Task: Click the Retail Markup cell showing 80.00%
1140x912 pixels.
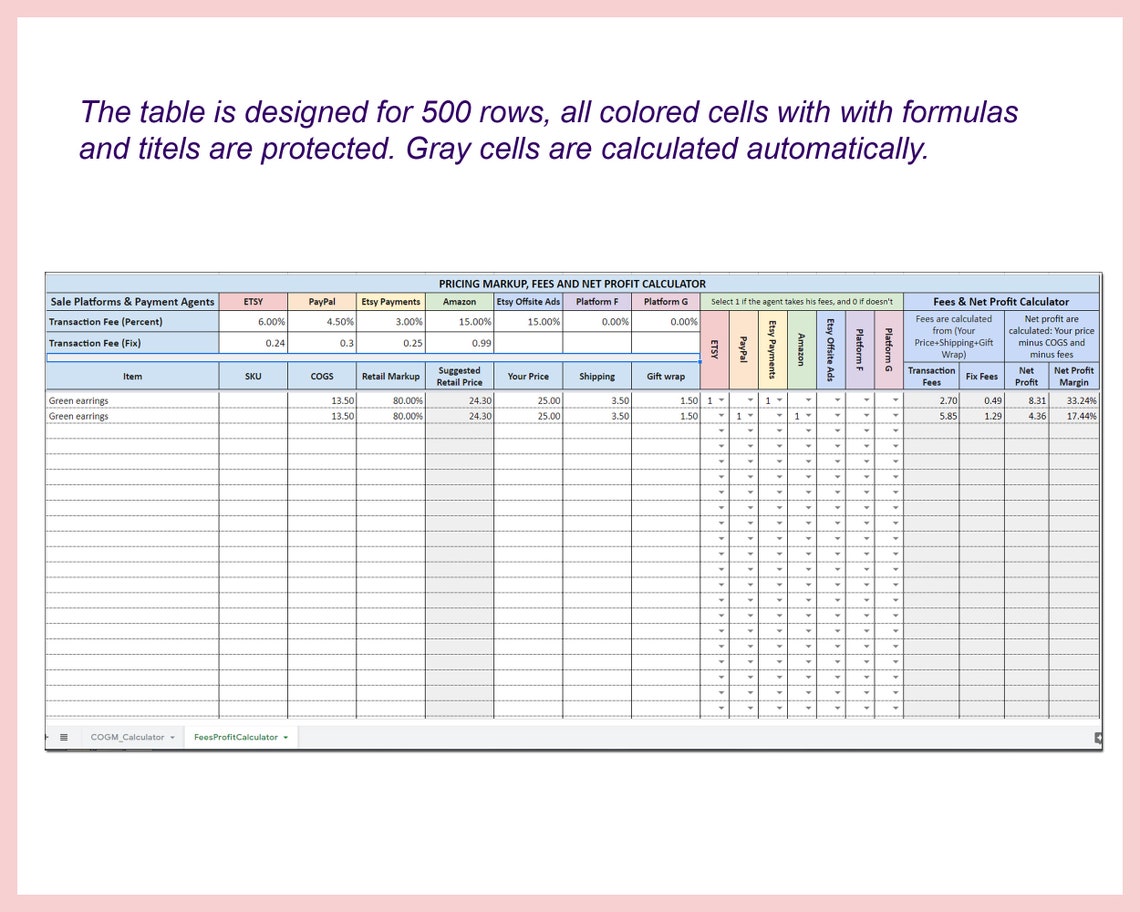Action: coord(391,399)
